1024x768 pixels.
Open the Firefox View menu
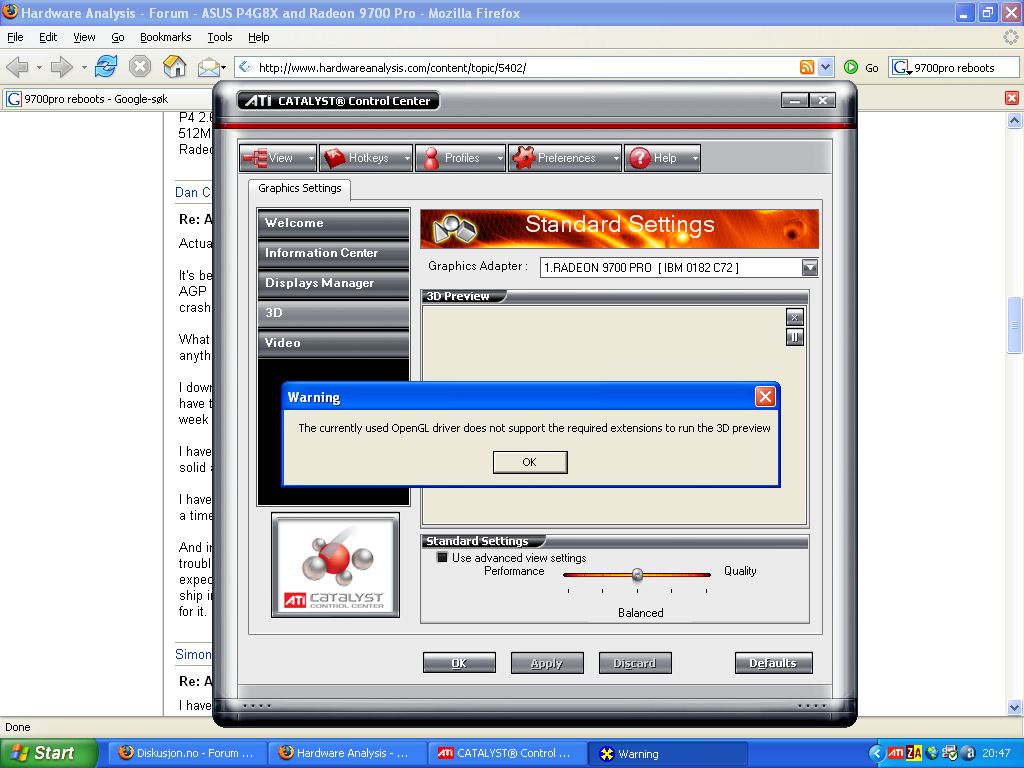coord(84,37)
